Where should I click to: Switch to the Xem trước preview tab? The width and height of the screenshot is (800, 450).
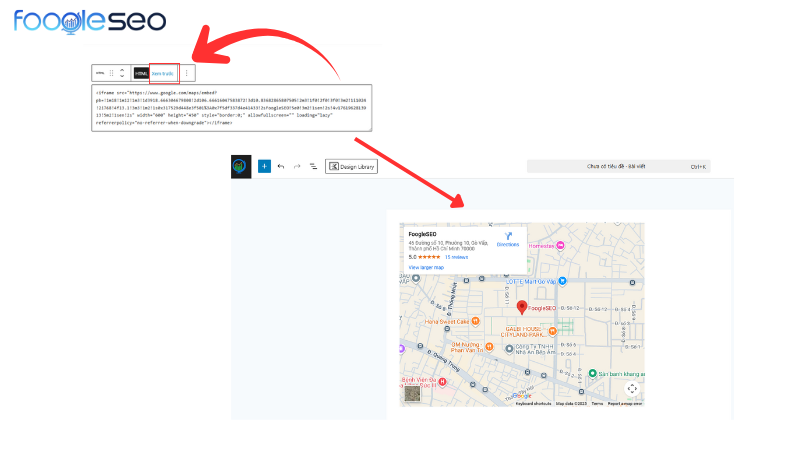(x=163, y=73)
